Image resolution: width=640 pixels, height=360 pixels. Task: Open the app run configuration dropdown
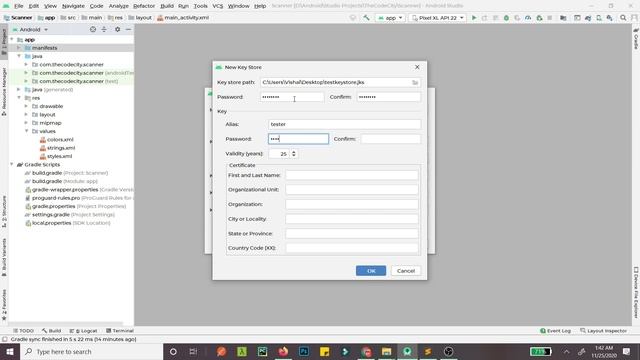click(x=390, y=18)
